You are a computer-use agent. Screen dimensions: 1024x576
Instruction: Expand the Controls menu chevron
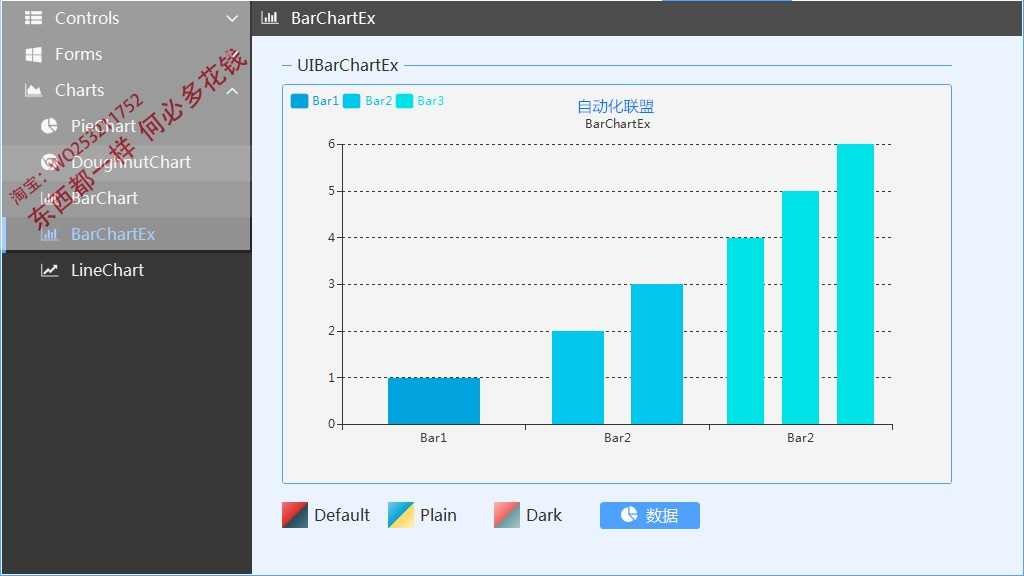(232, 18)
